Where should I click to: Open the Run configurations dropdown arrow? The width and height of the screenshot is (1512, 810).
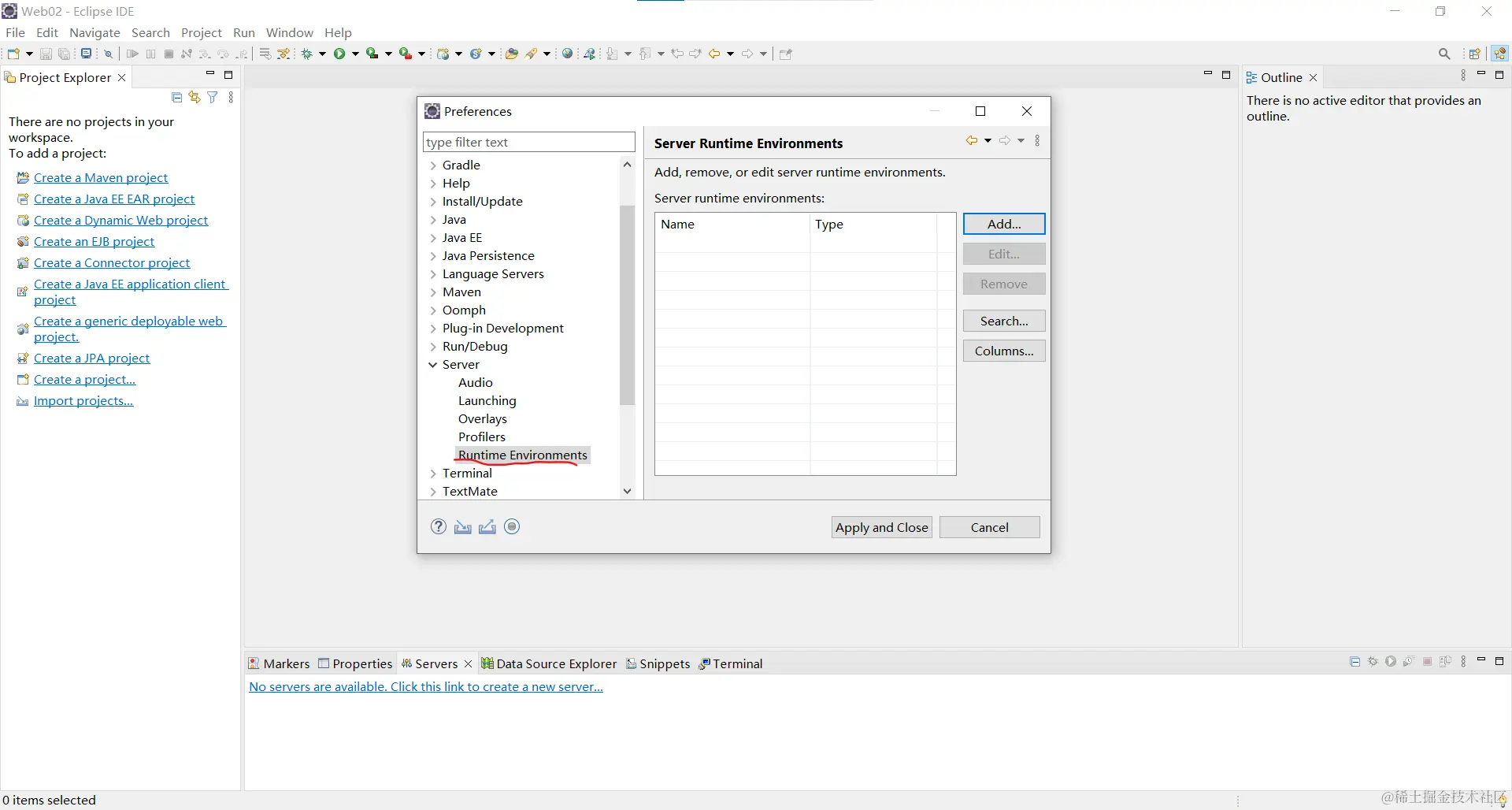pos(355,54)
